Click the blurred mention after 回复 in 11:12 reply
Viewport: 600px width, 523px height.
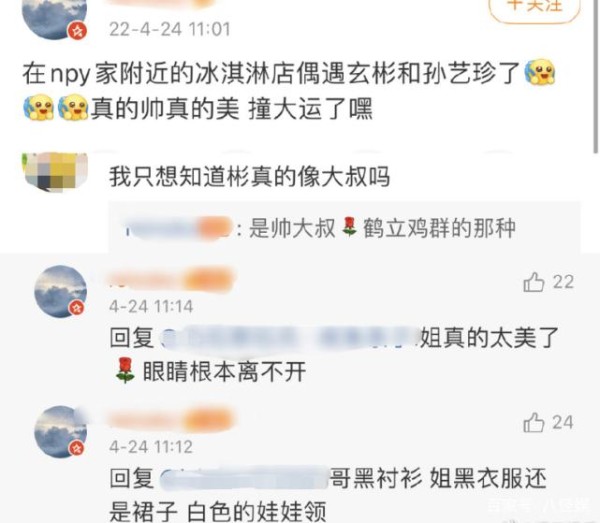(244, 478)
